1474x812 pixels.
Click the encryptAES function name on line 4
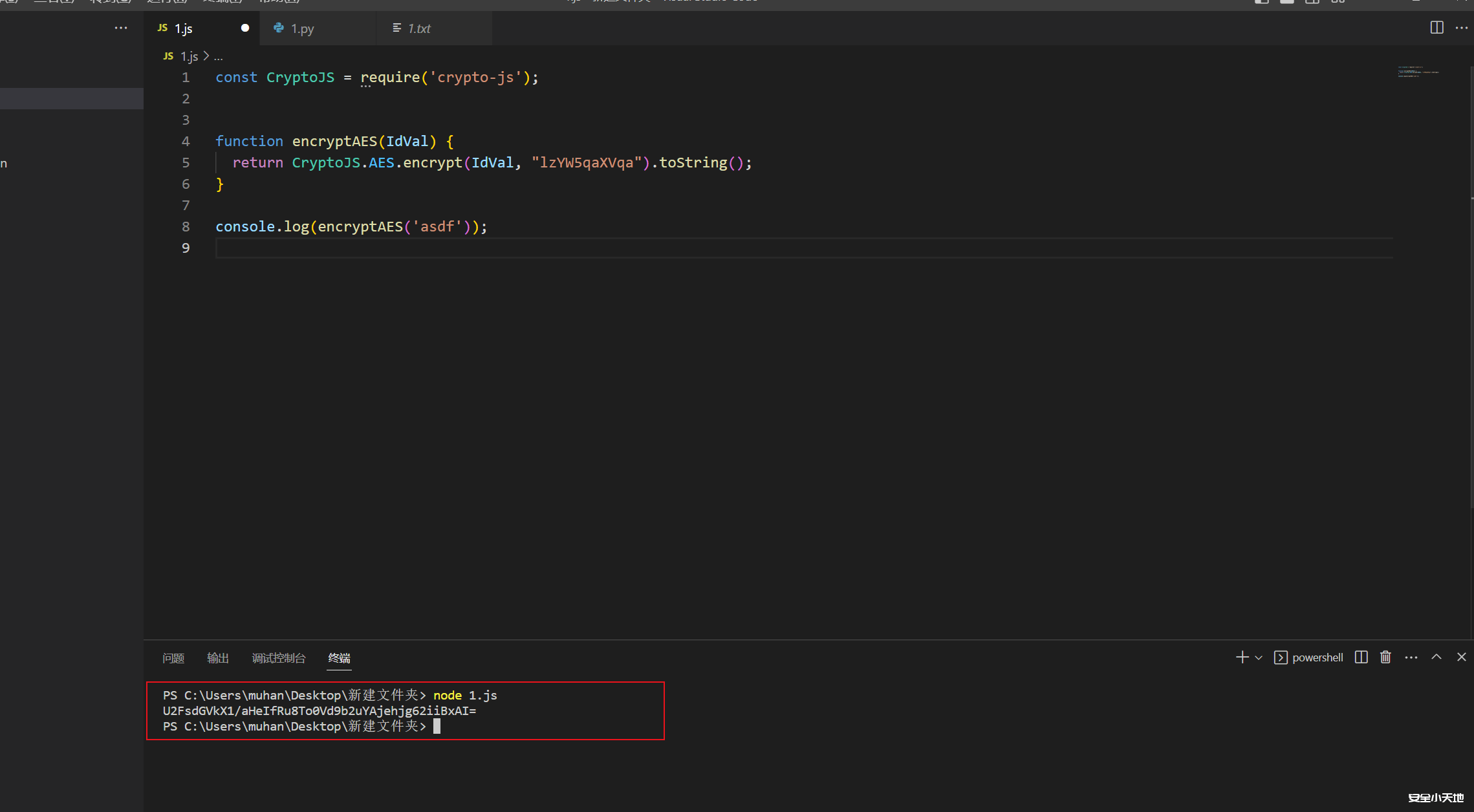pyautogui.click(x=334, y=142)
